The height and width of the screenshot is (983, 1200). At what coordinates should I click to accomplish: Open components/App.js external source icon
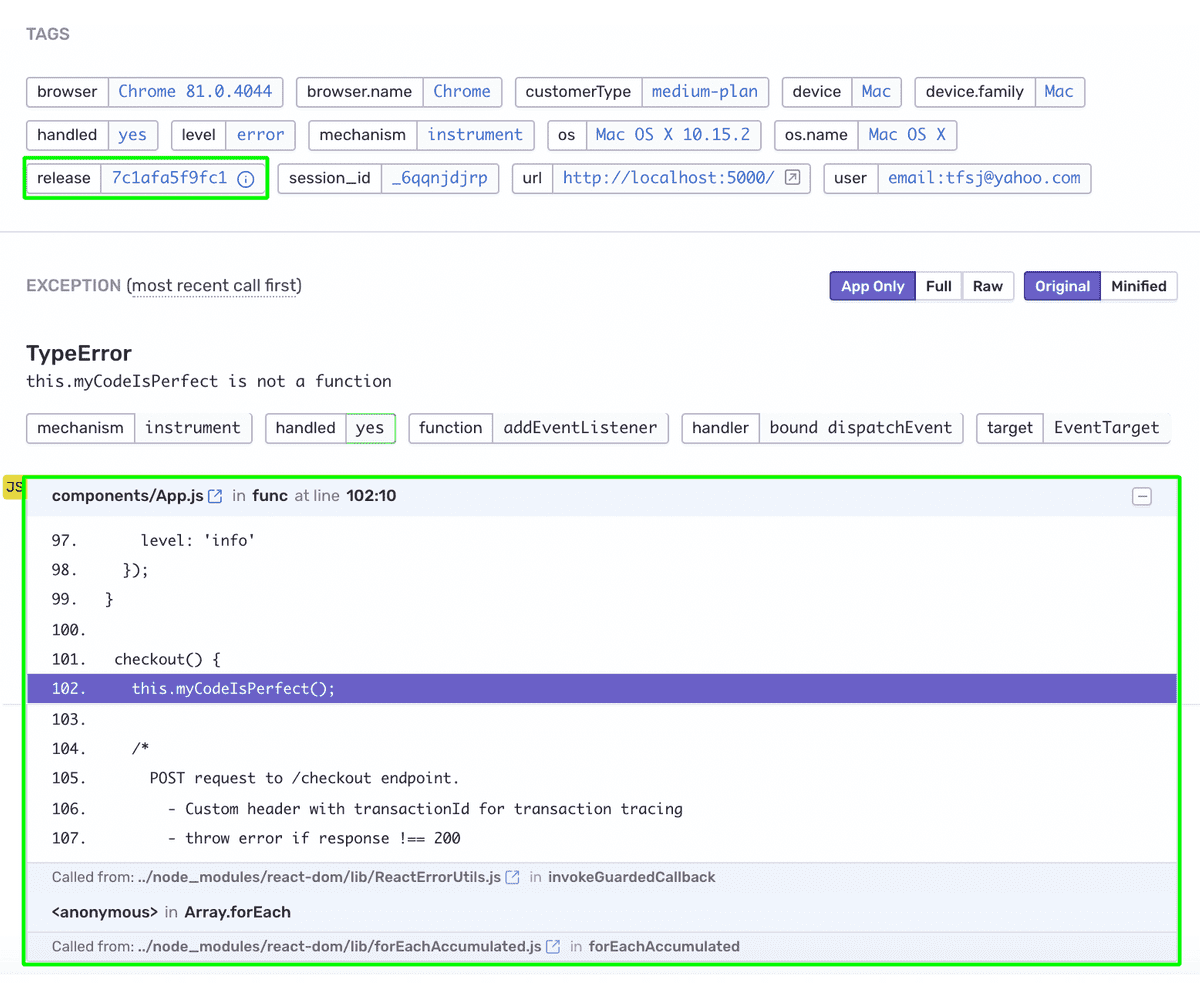tap(215, 496)
